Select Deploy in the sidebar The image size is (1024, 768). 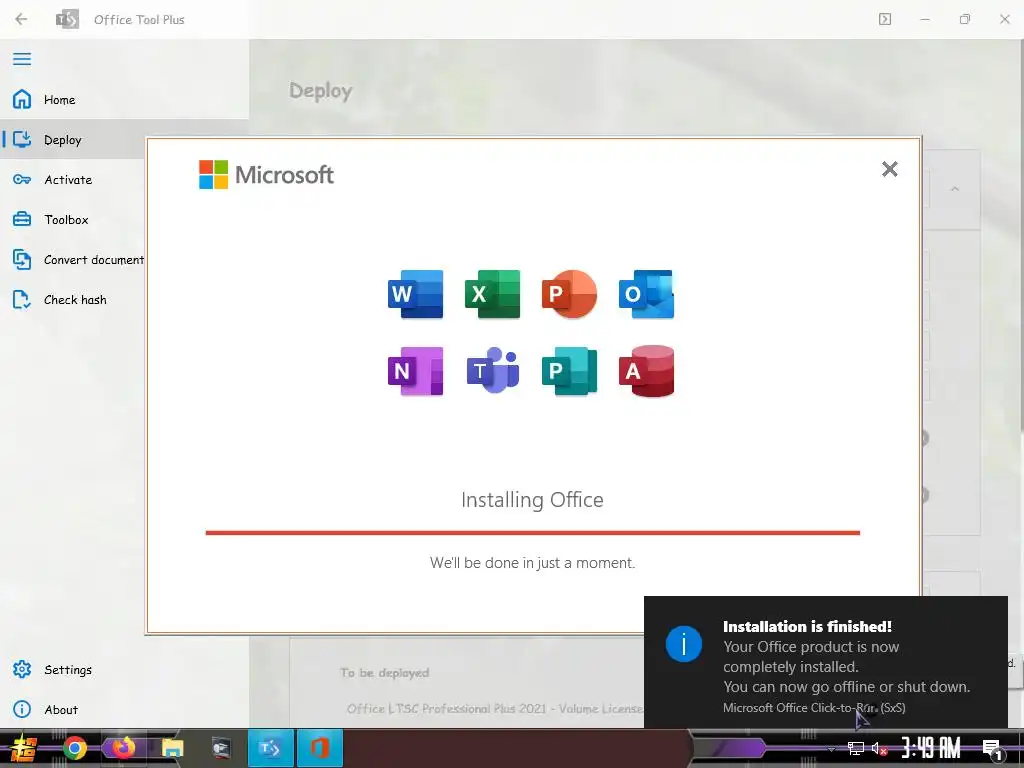pos(73,140)
